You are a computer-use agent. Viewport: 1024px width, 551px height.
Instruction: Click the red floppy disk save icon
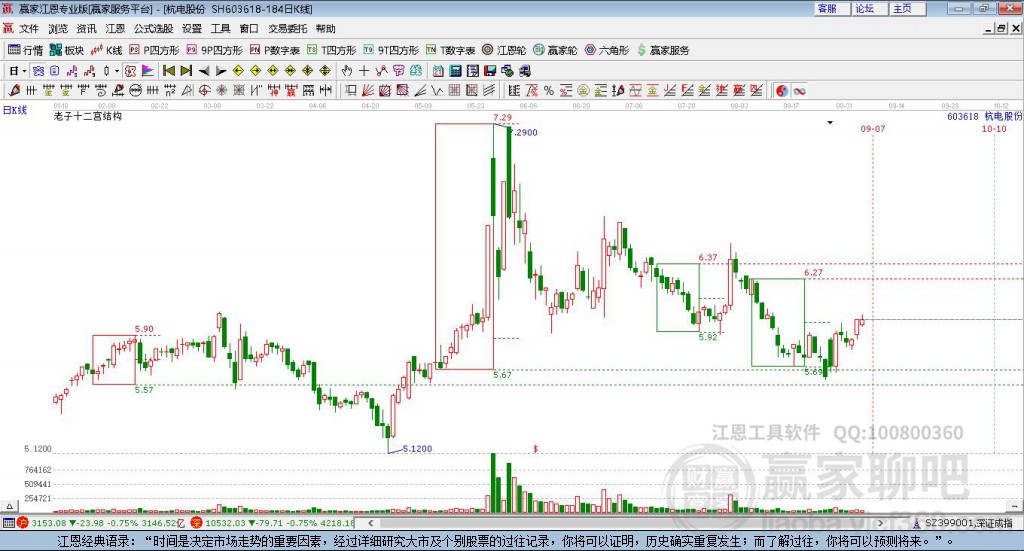click(490, 71)
